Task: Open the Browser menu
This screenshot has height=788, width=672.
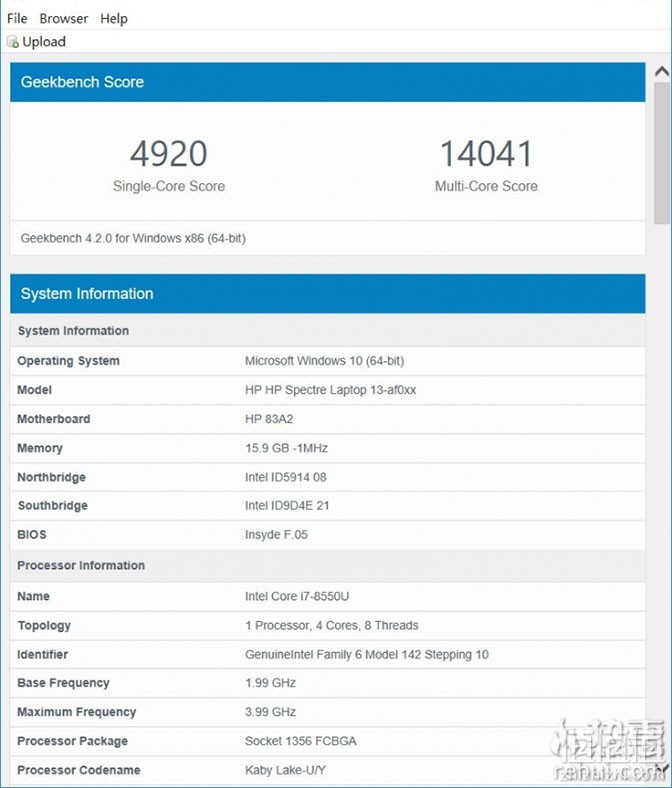Action: click(64, 19)
